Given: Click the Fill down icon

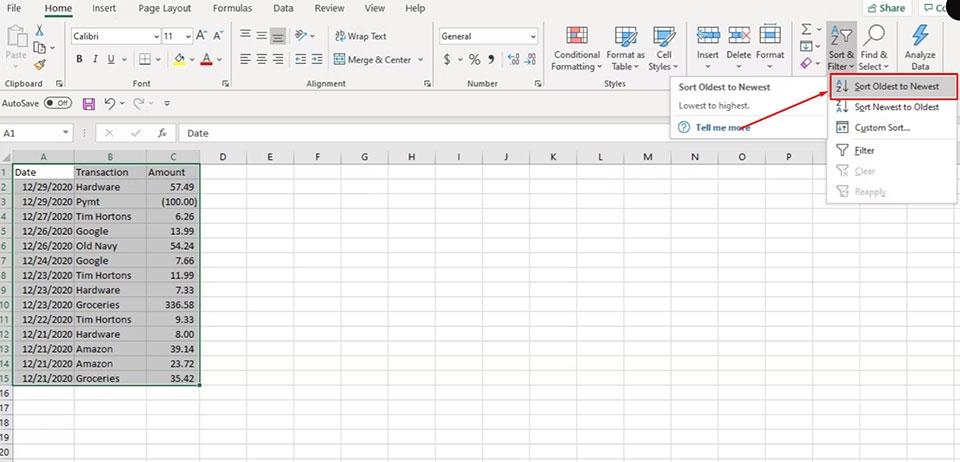Looking at the screenshot, I should click(806, 46).
